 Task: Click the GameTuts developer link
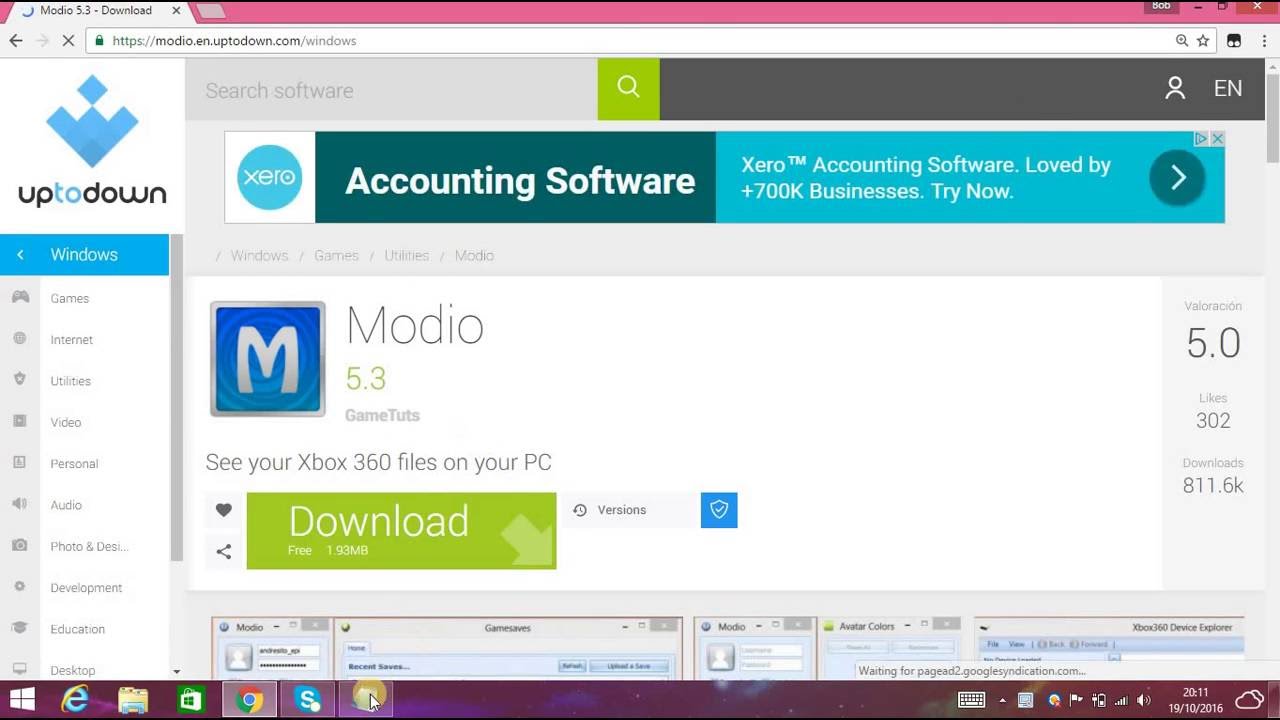382,415
